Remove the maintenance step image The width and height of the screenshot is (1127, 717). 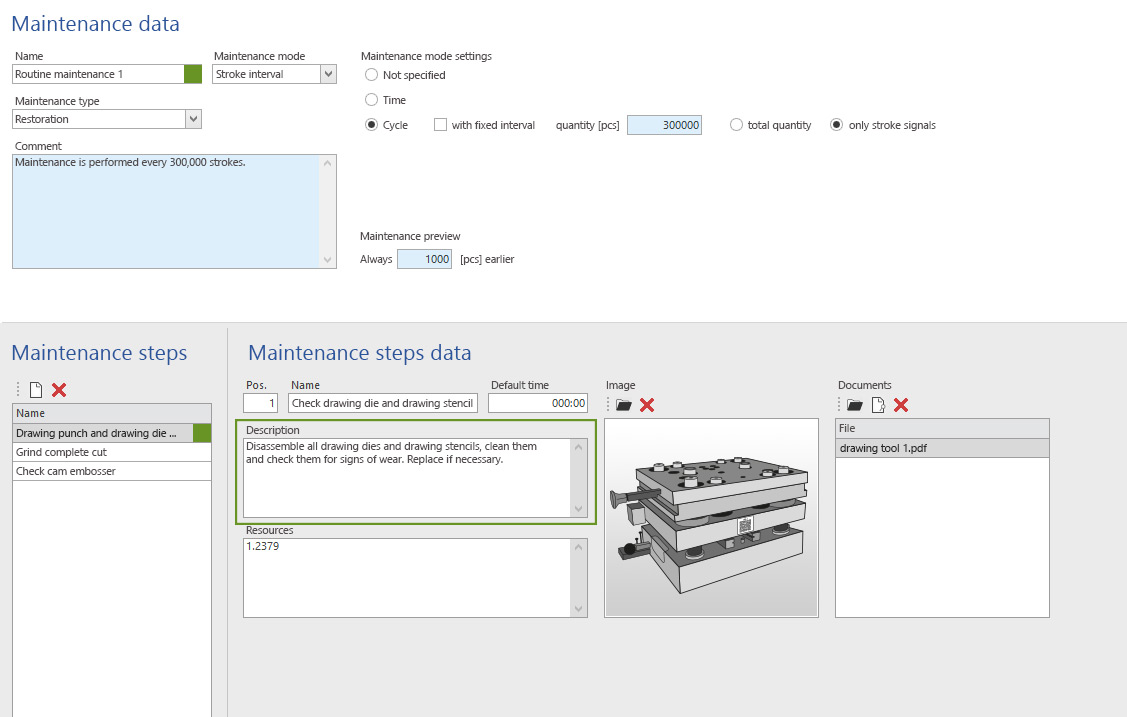(x=647, y=405)
